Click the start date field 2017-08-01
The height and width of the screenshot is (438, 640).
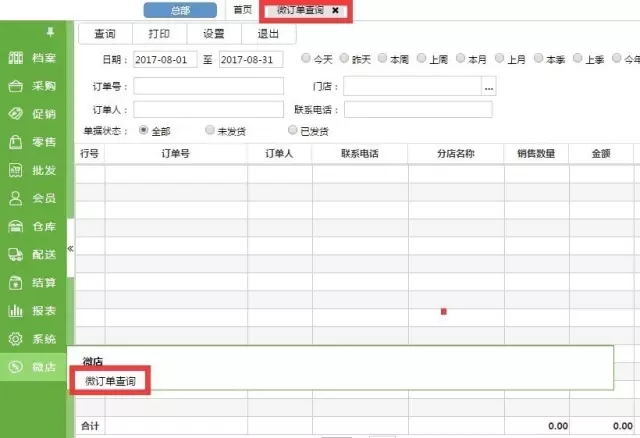(x=165, y=60)
